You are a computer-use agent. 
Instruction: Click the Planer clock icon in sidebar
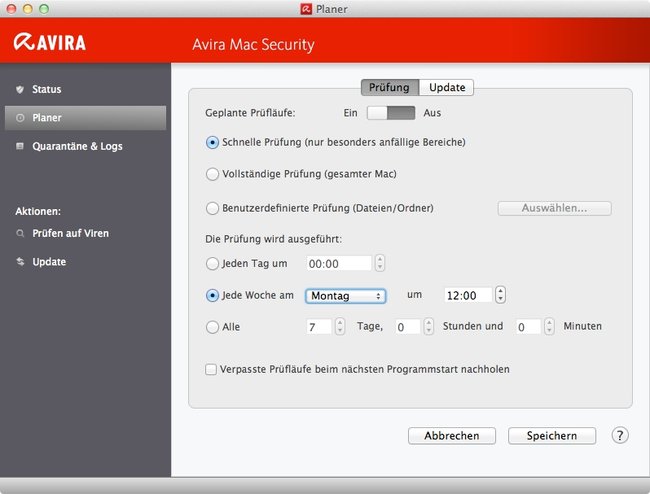tap(20, 118)
